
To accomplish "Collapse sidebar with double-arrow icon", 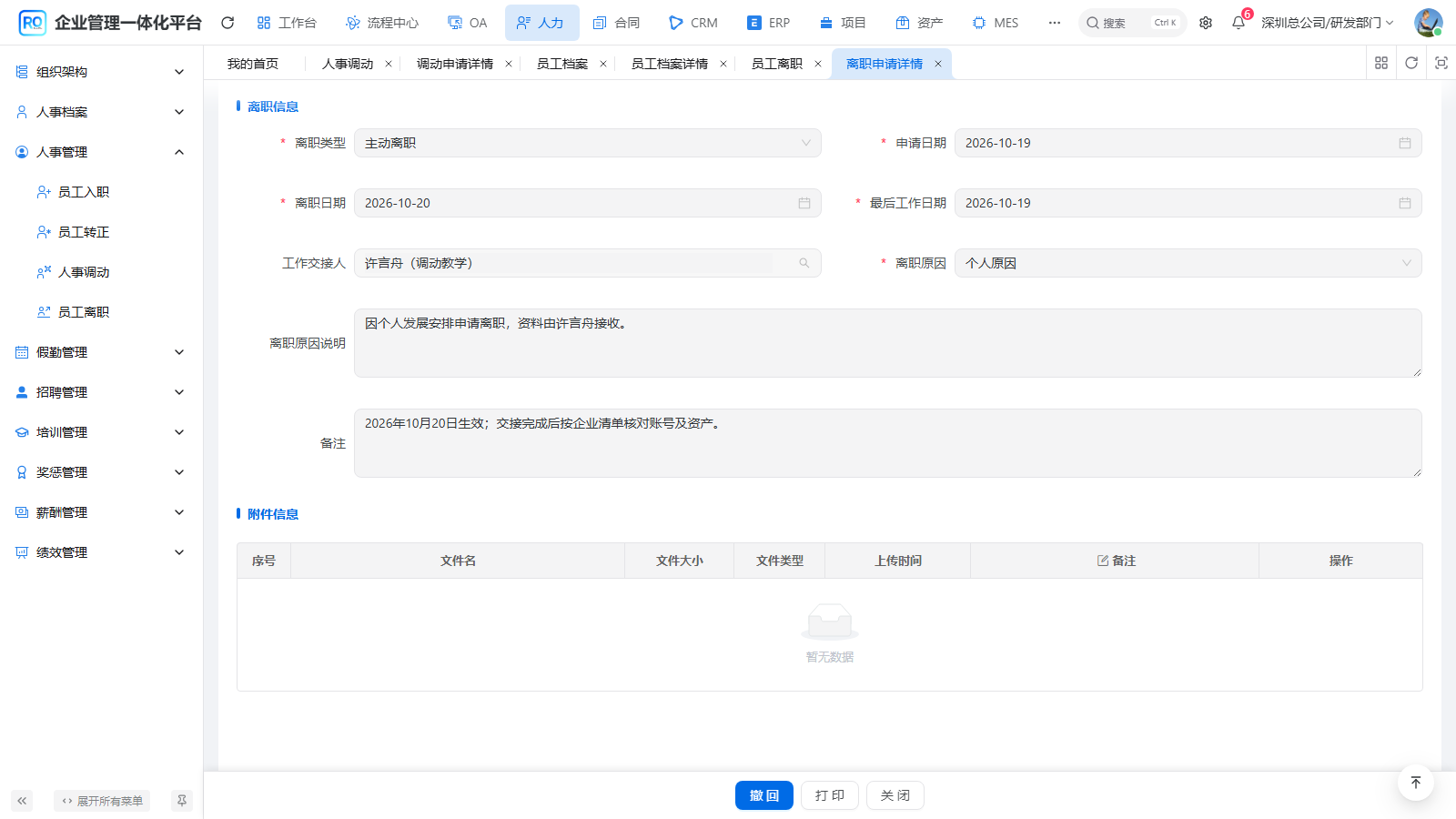I will [x=22, y=801].
